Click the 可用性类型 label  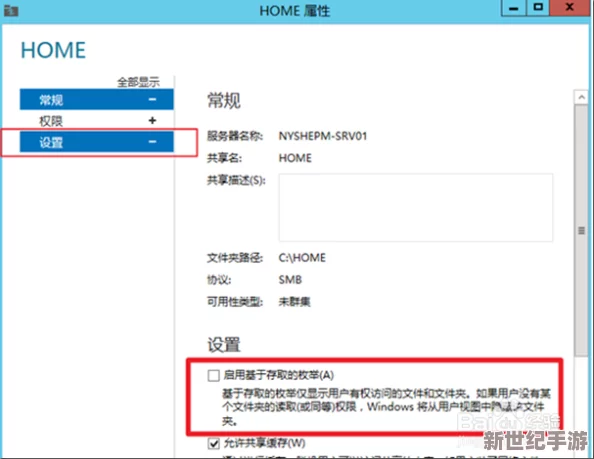point(235,302)
